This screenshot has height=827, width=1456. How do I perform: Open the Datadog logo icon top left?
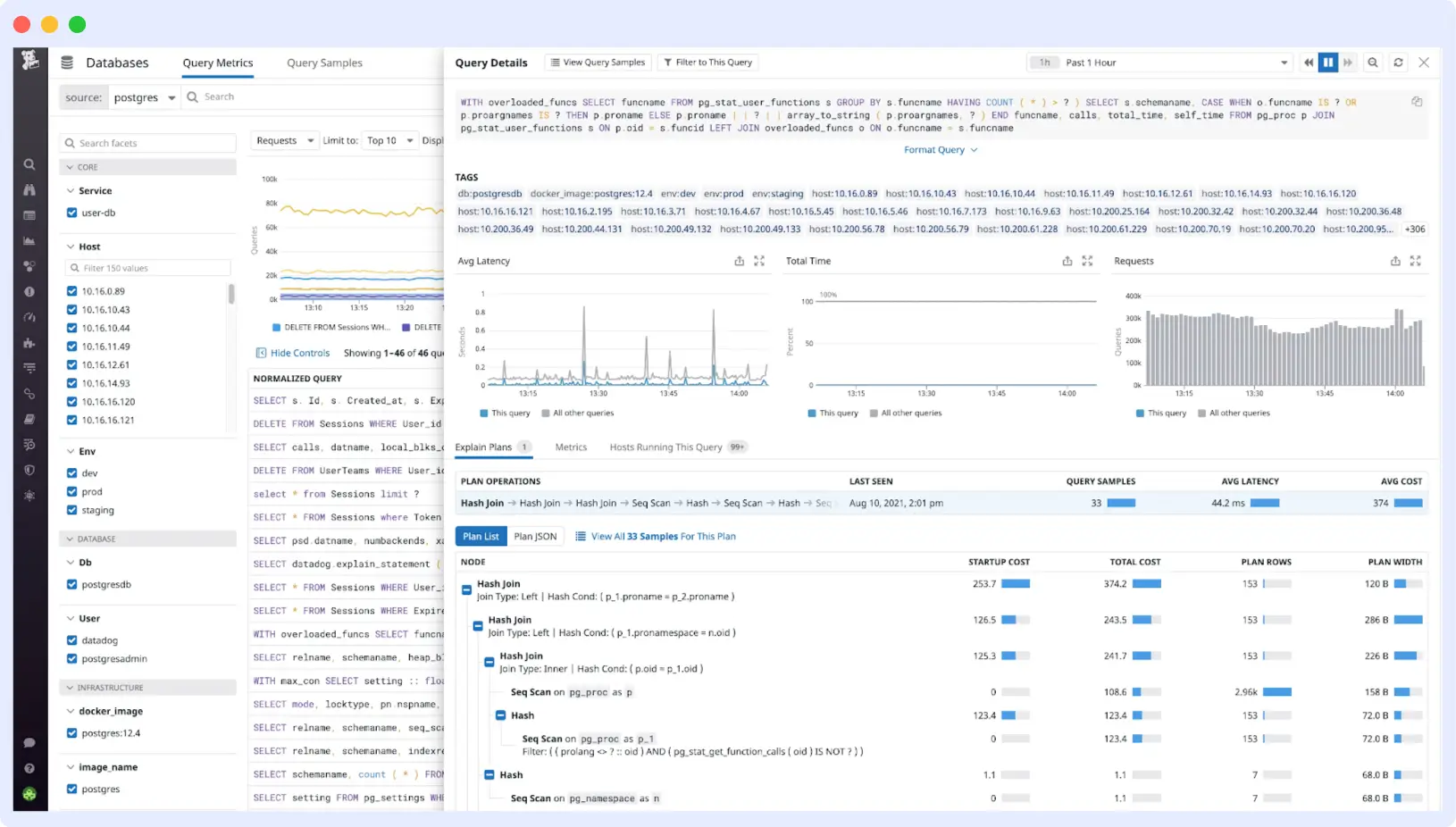[29, 62]
